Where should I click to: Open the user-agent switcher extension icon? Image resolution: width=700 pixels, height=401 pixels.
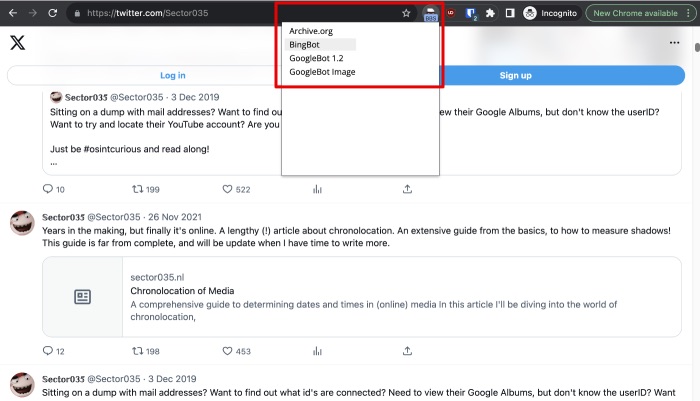tap(430, 13)
